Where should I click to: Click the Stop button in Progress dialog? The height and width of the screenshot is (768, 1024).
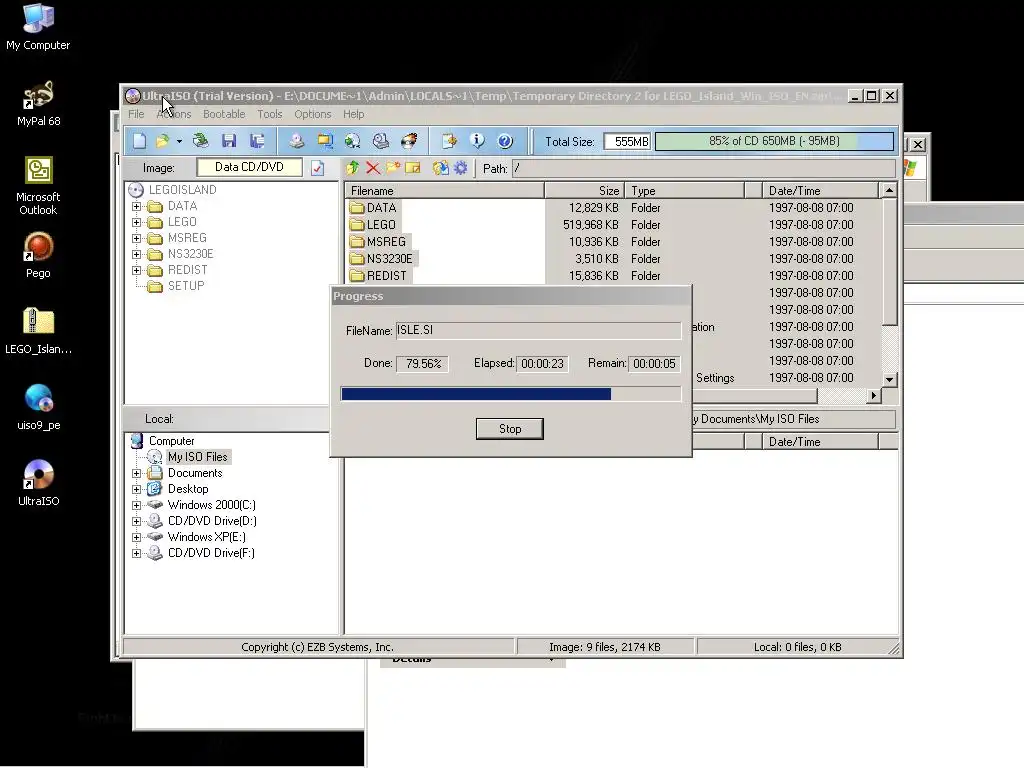[509, 429]
